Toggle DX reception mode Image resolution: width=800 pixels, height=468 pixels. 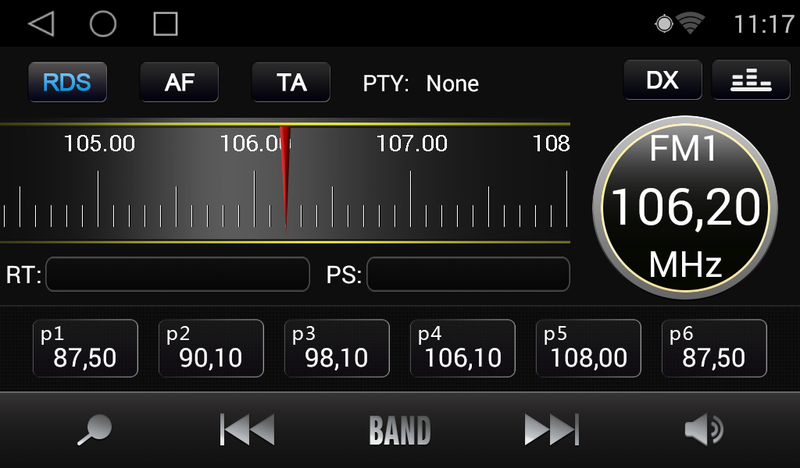tap(662, 80)
